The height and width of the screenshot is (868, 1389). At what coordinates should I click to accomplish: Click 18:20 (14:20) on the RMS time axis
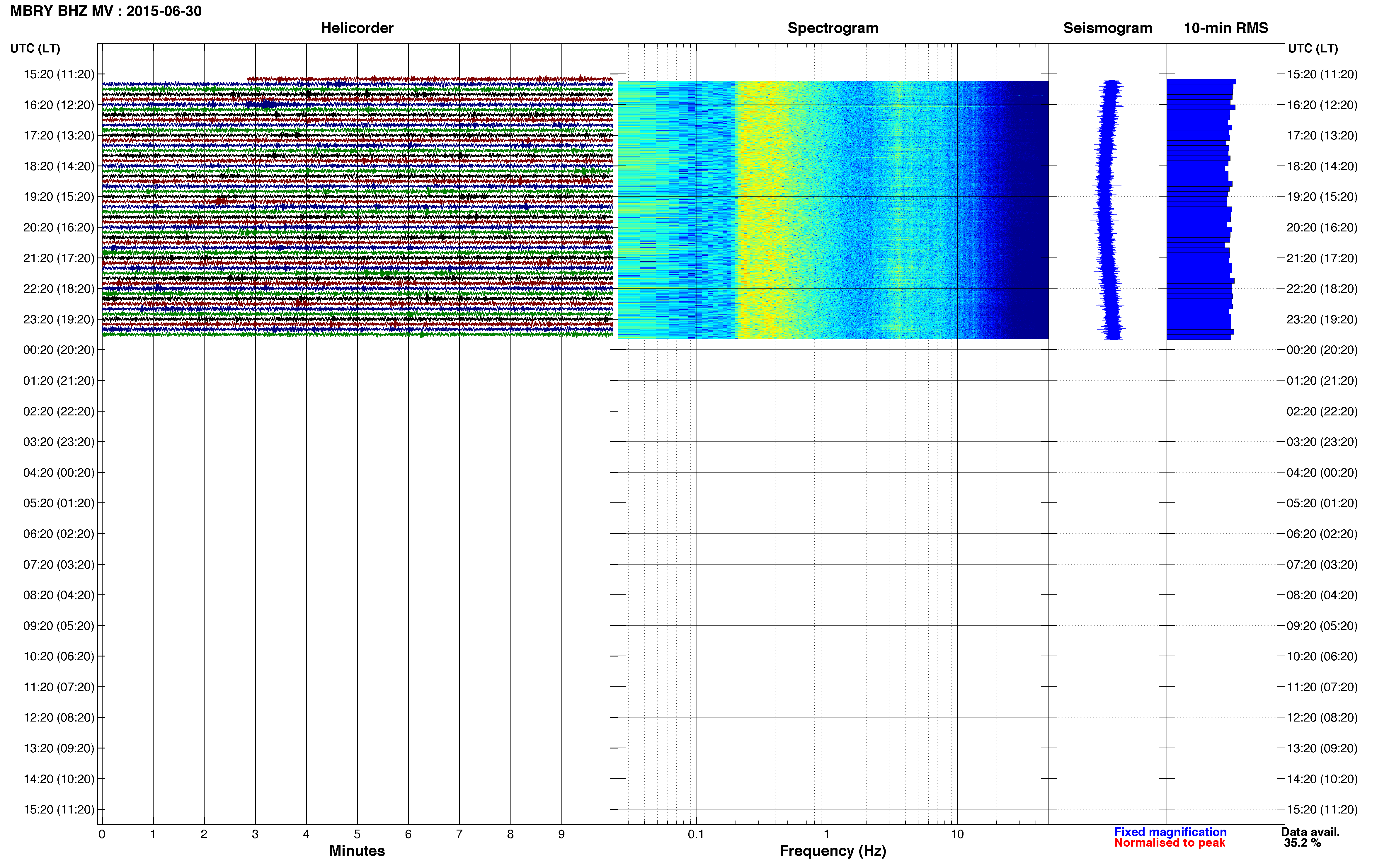point(1322,166)
